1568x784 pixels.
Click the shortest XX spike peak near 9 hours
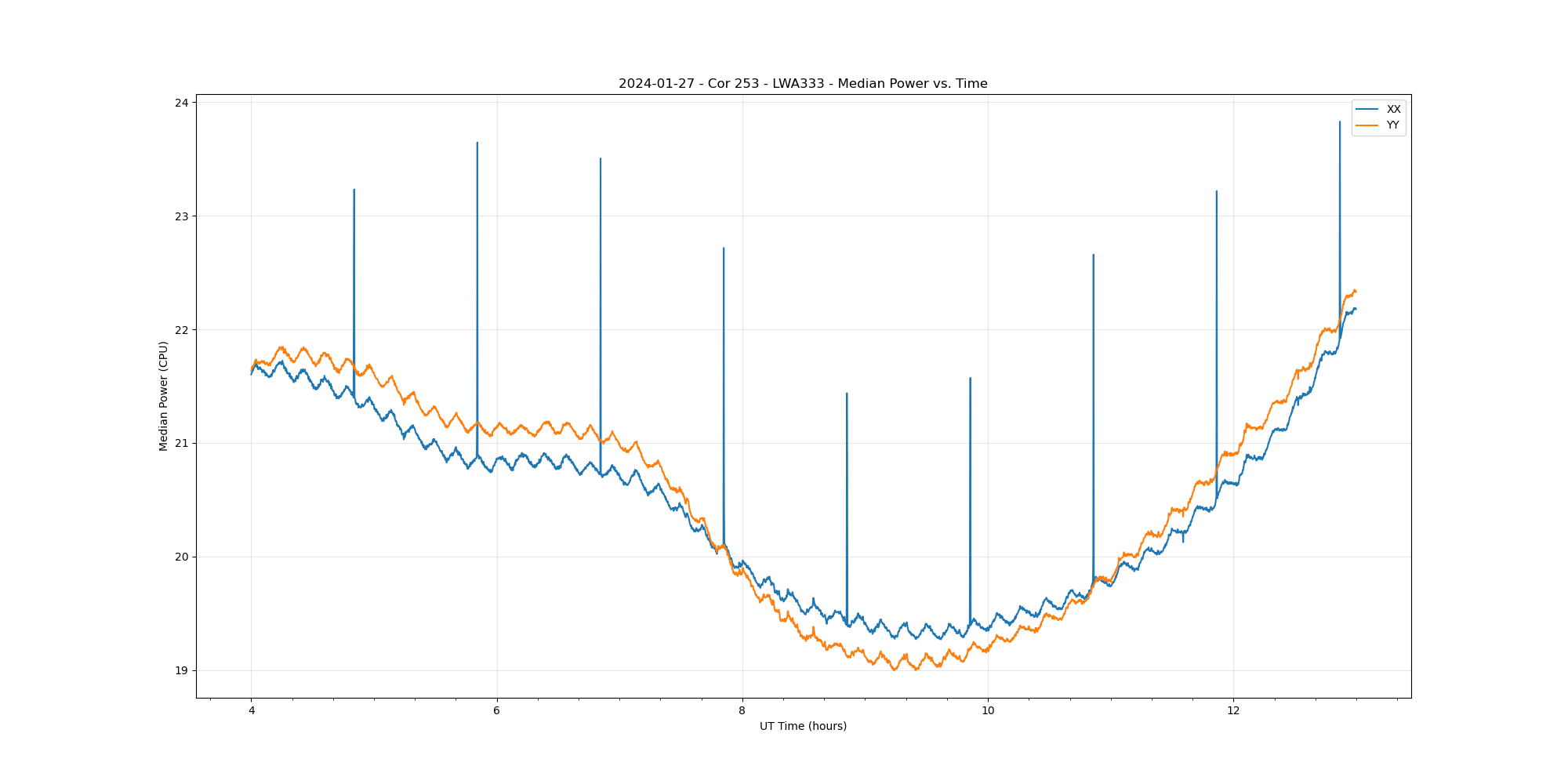pyautogui.click(x=847, y=394)
